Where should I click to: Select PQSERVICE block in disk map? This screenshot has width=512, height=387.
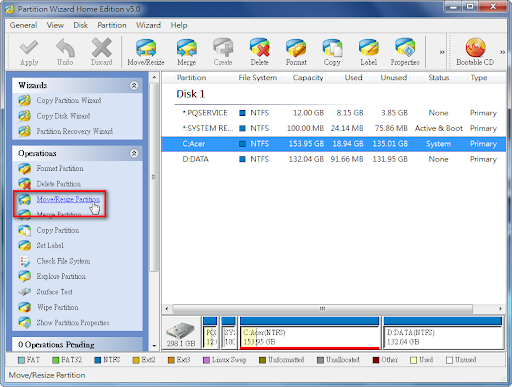pyautogui.click(x=210, y=333)
